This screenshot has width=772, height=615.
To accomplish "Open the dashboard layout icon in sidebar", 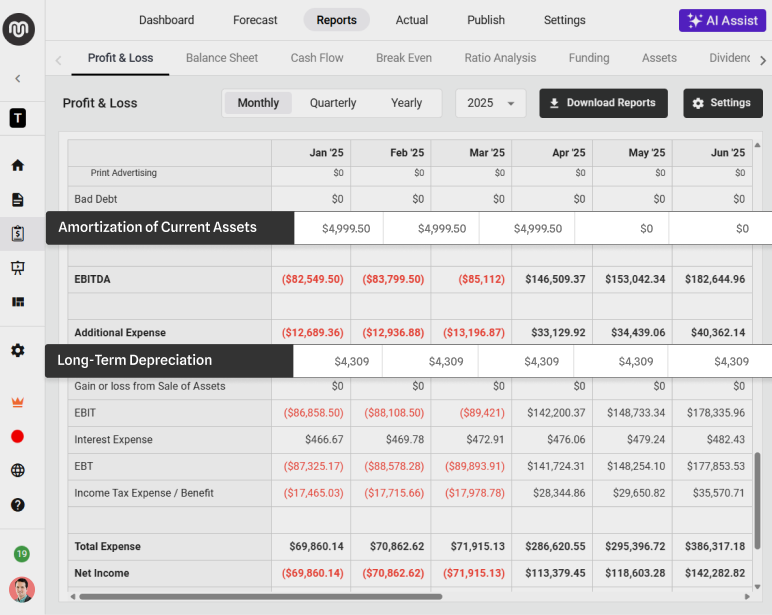I will (x=18, y=302).
